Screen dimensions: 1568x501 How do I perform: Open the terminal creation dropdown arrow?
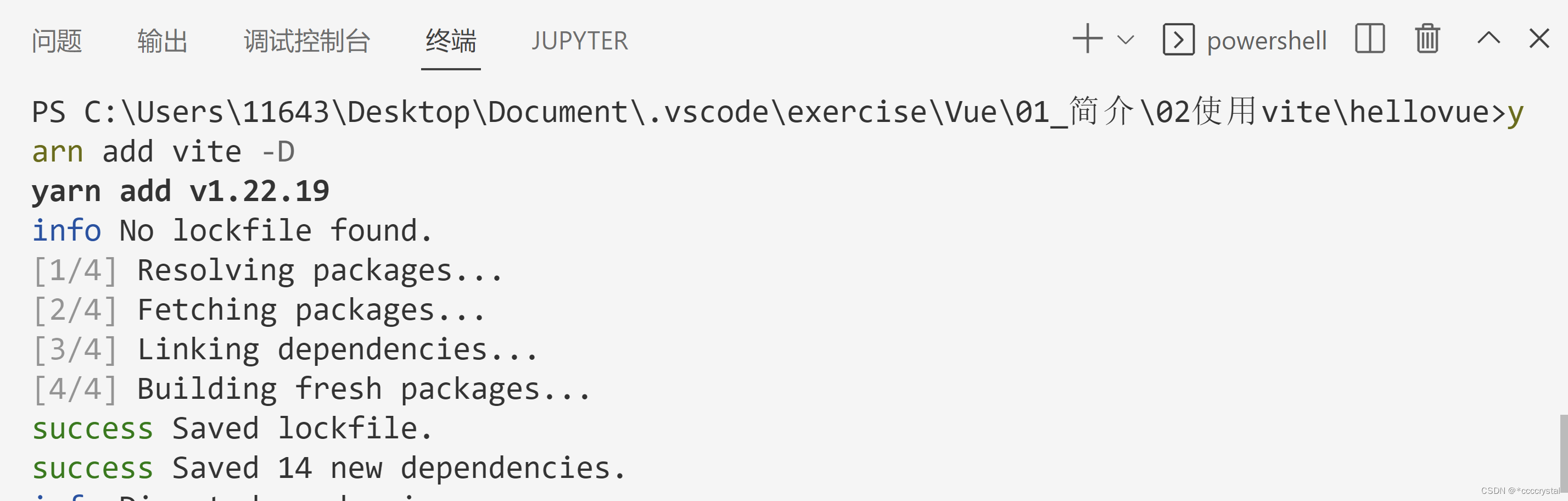point(1125,39)
